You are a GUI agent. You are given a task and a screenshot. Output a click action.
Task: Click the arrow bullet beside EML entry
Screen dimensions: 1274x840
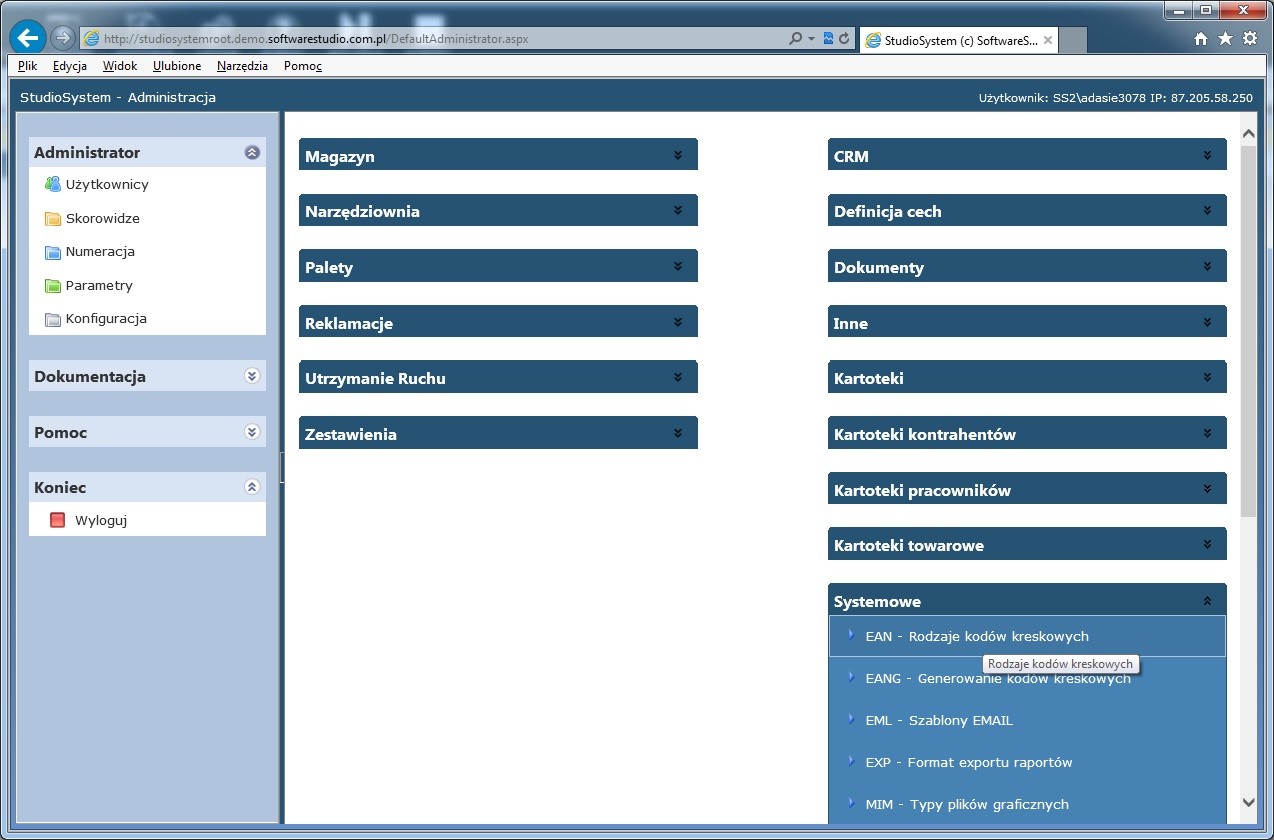coord(851,719)
